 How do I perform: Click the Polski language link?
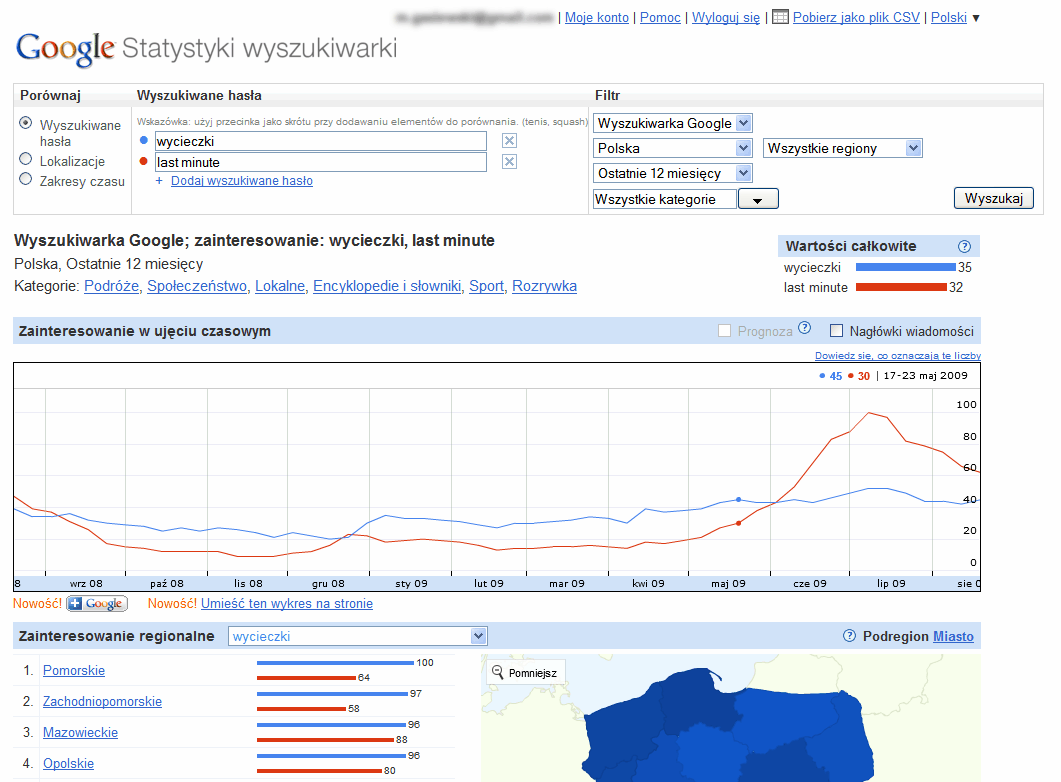point(949,18)
